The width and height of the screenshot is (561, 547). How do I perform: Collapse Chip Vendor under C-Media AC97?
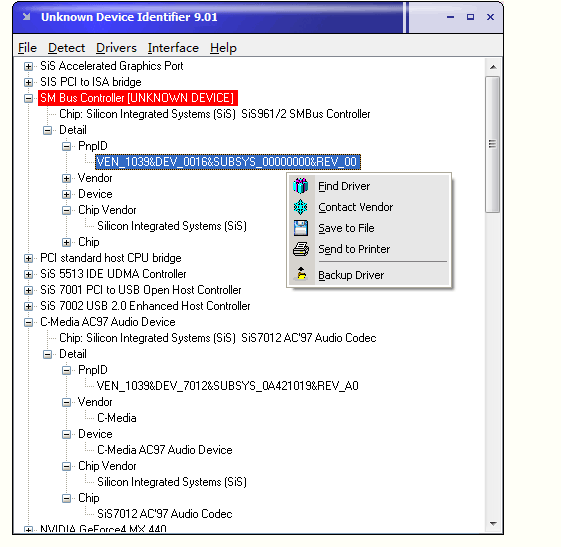tap(66, 466)
